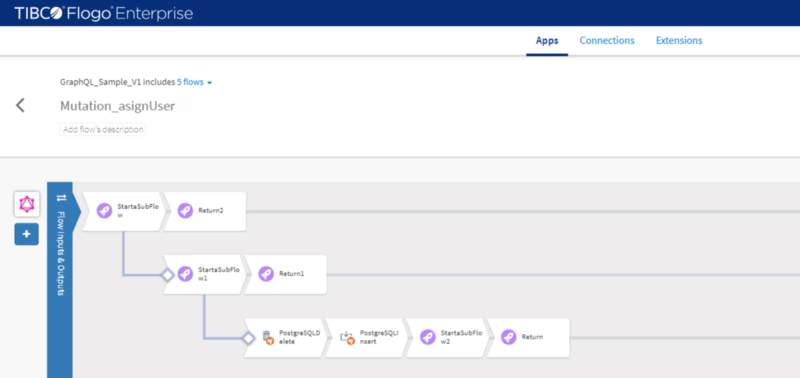Click the branch diamond before PostgreSQLDelete
The image size is (800, 378).
[x=248, y=338]
